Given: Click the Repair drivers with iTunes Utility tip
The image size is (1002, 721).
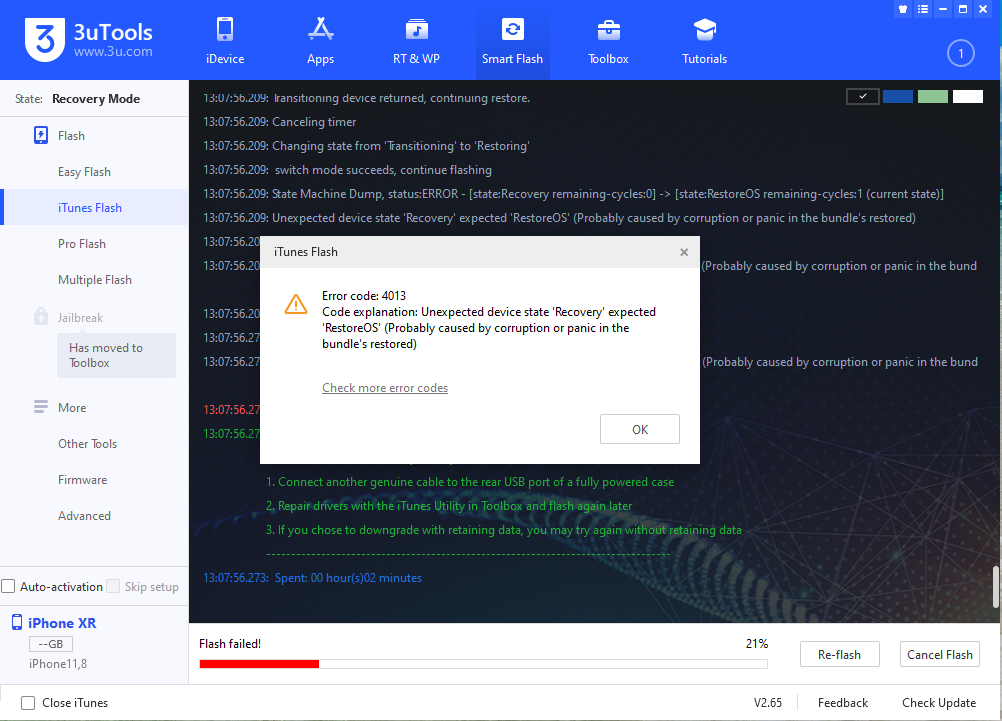Looking at the screenshot, I should pyautogui.click(x=449, y=506).
